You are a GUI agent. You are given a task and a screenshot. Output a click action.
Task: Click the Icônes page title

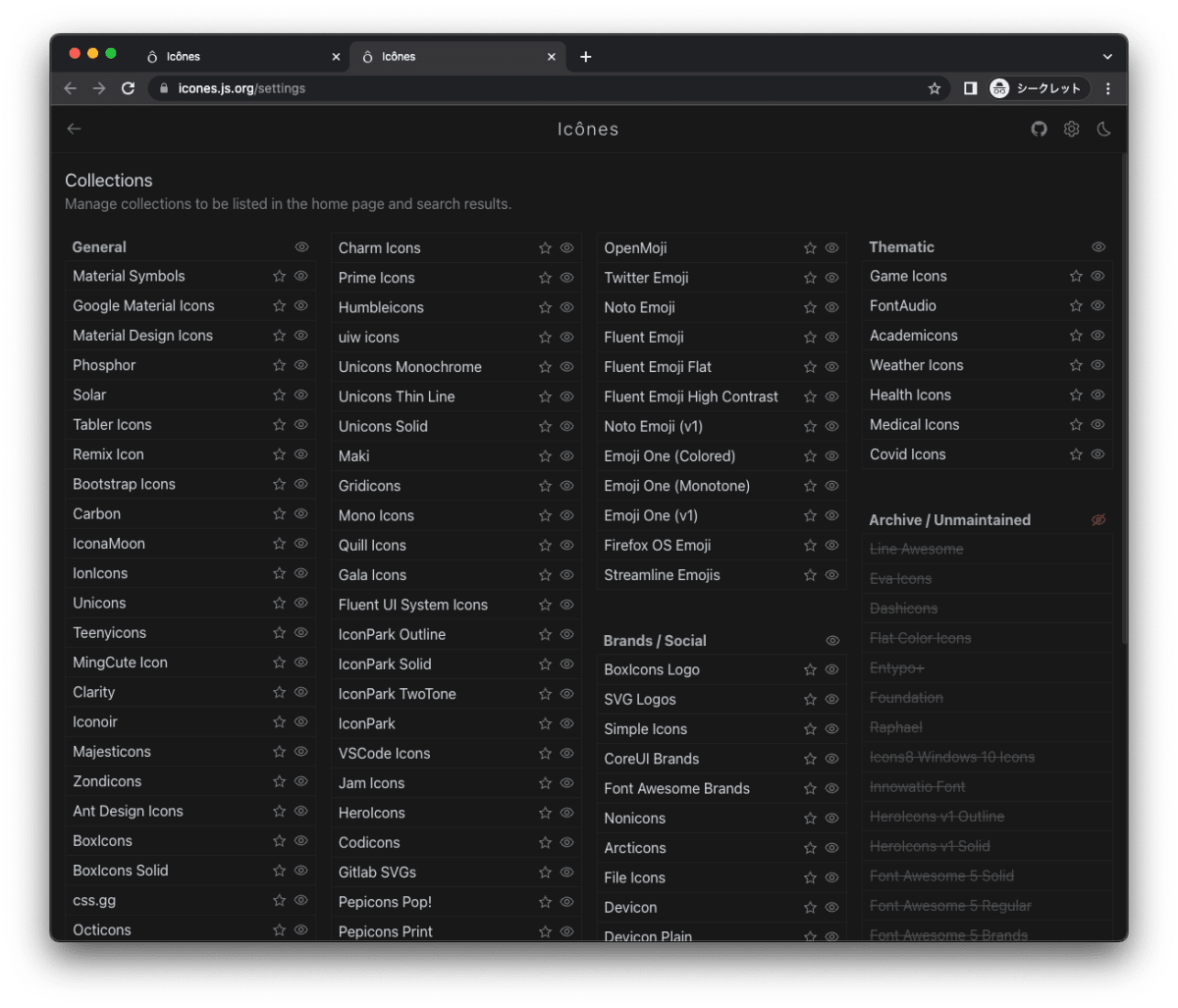pyautogui.click(x=588, y=129)
